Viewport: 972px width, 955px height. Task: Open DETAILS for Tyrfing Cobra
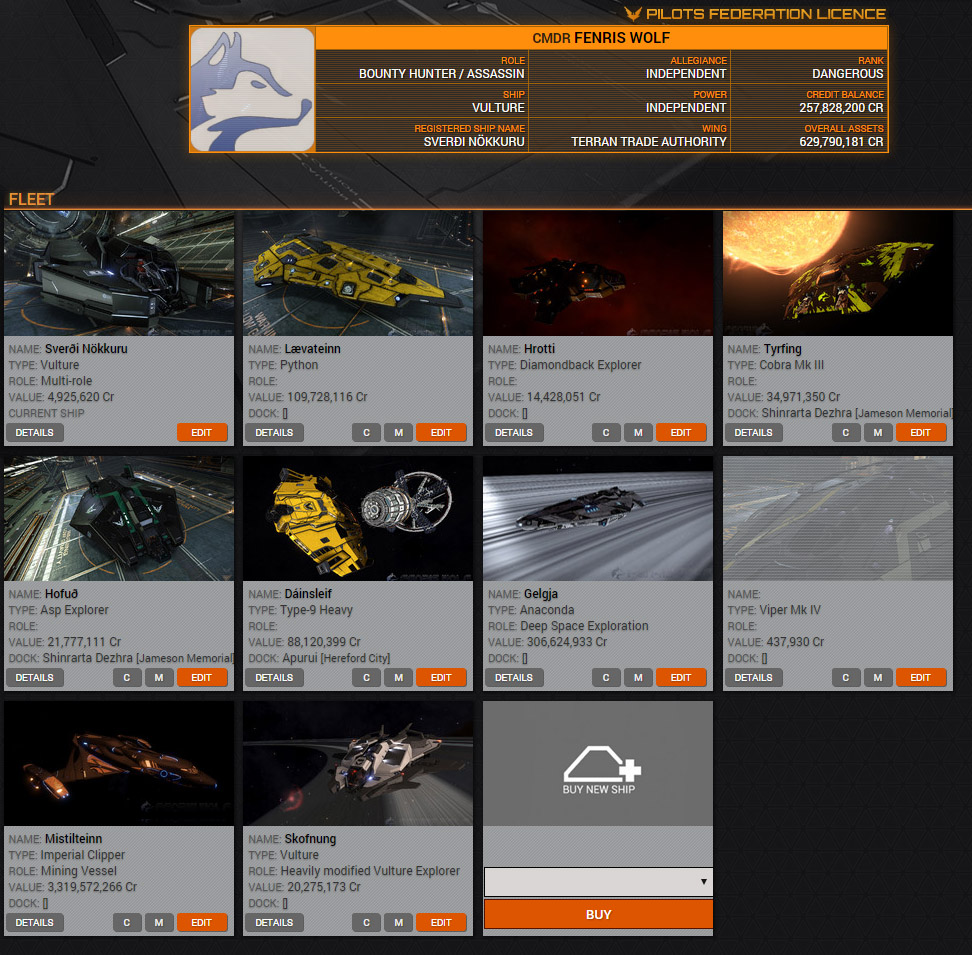(754, 433)
